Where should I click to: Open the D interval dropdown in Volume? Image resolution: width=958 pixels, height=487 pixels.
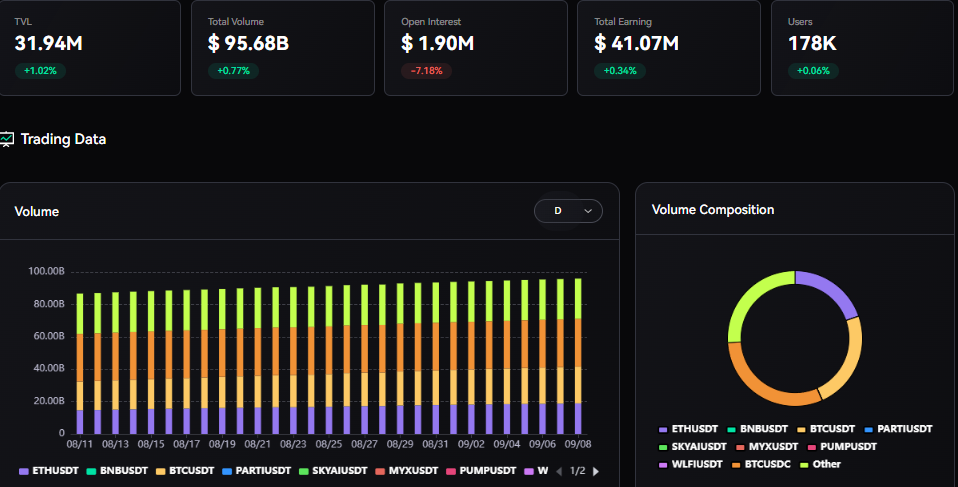point(568,211)
